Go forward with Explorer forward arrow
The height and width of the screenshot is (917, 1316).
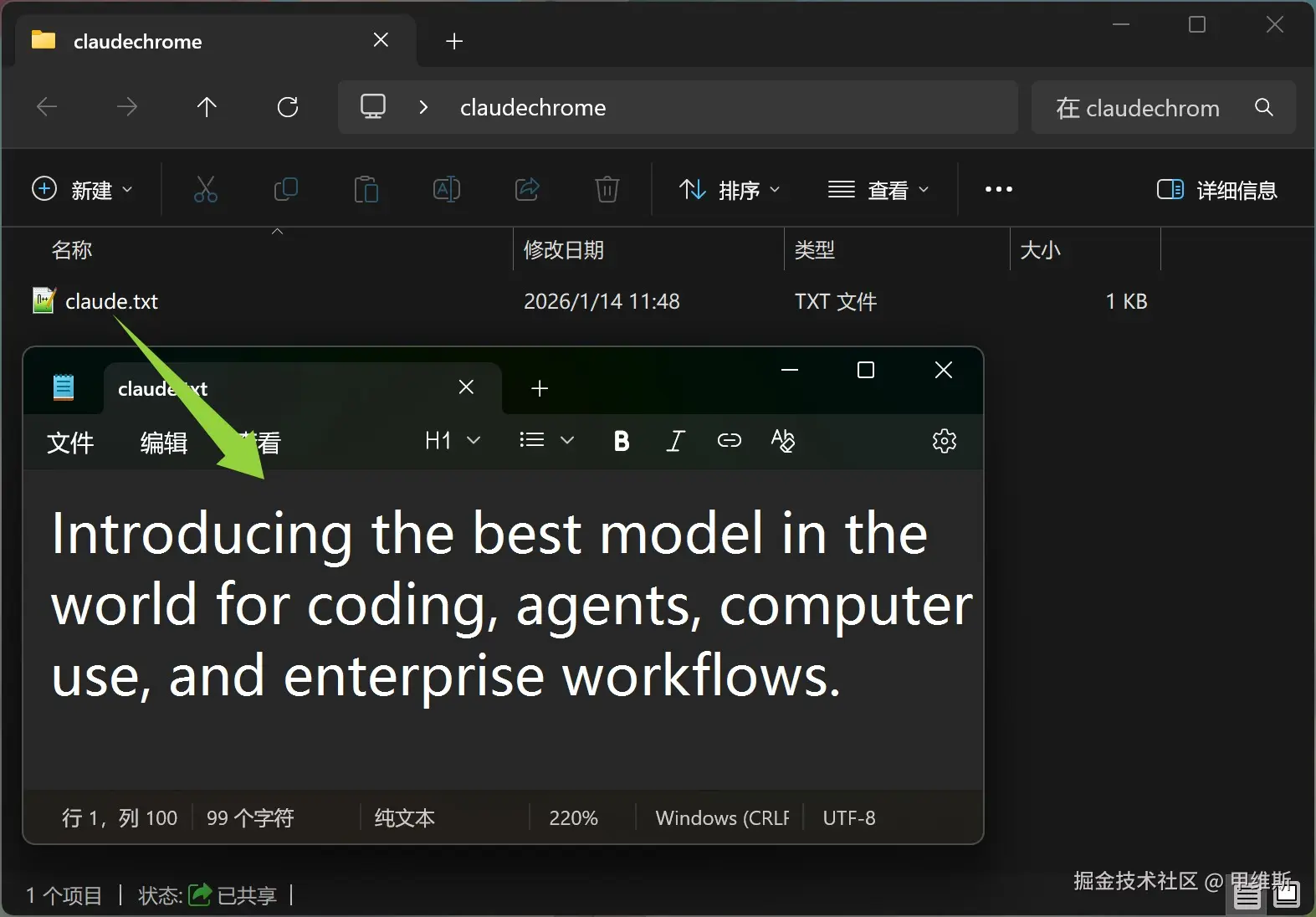tap(127, 106)
